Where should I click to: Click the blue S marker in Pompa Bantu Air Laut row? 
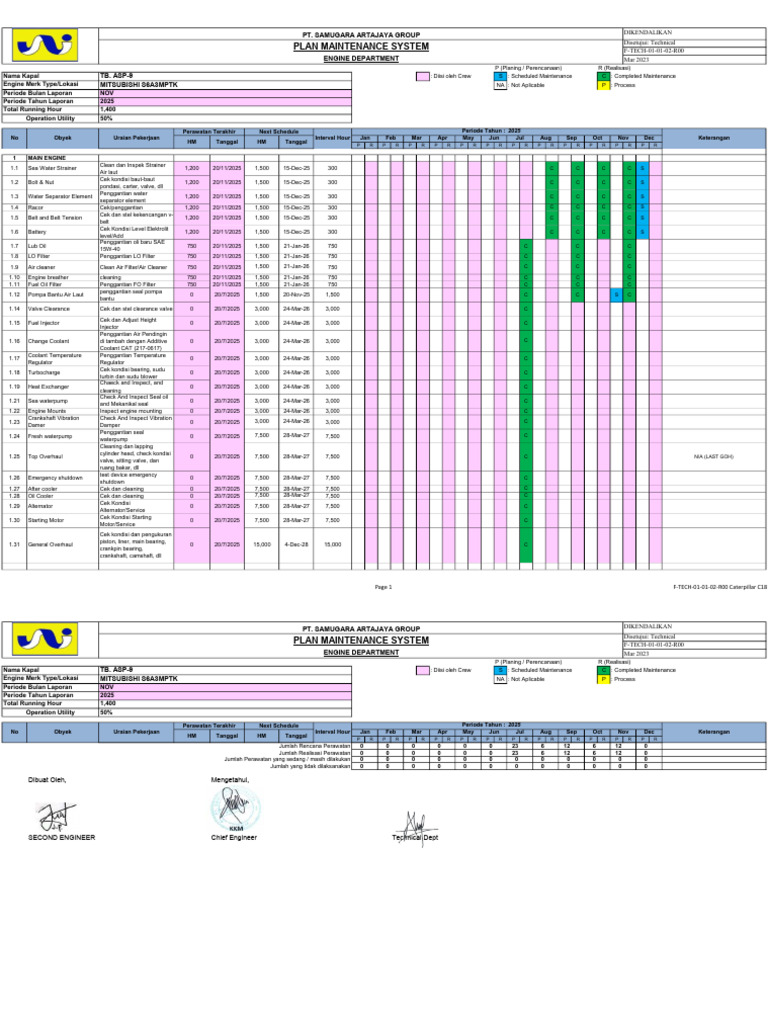pos(616,295)
